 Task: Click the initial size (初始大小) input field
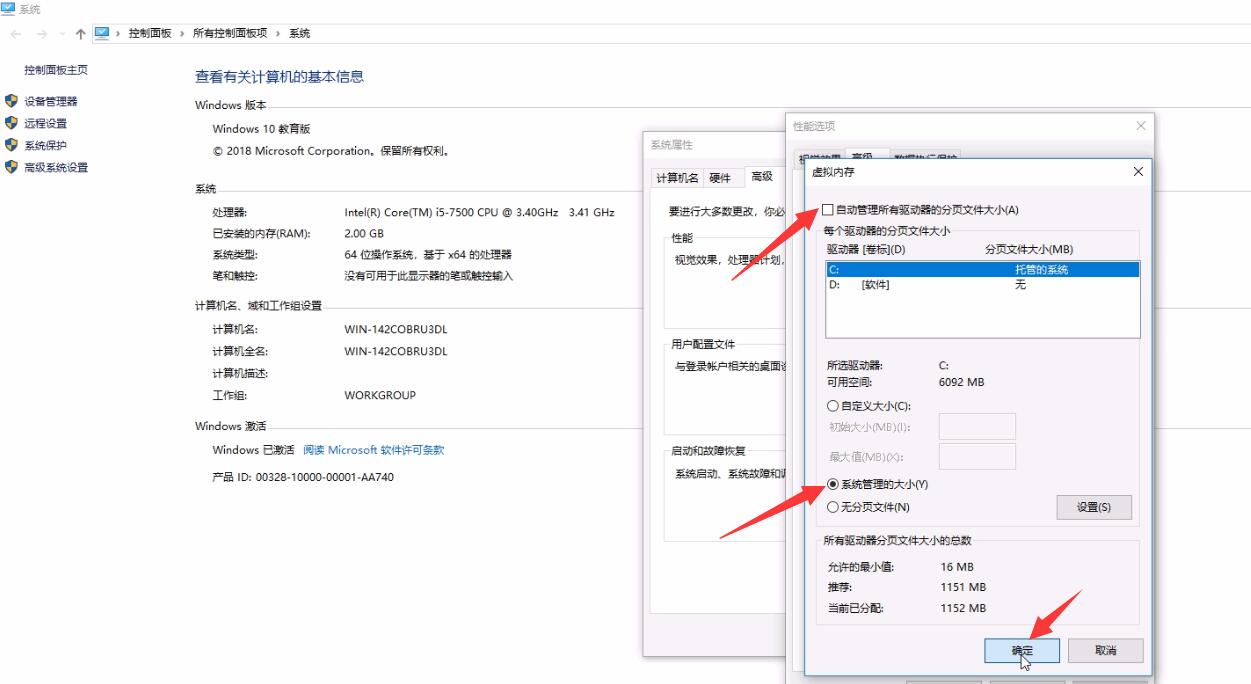click(978, 427)
